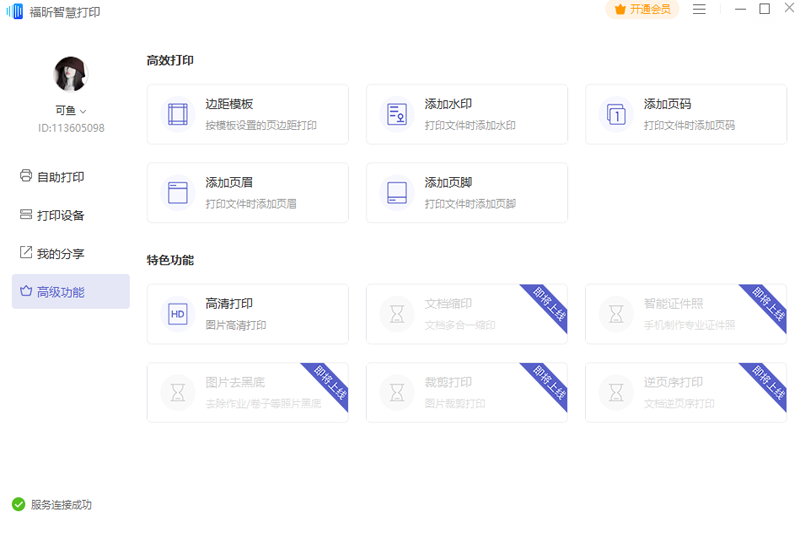
Task: Click the 服务连接成功 status text
Action: click(61, 505)
